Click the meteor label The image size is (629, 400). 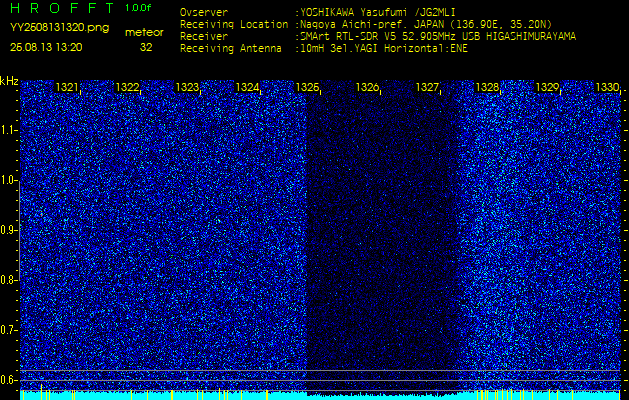point(144,33)
